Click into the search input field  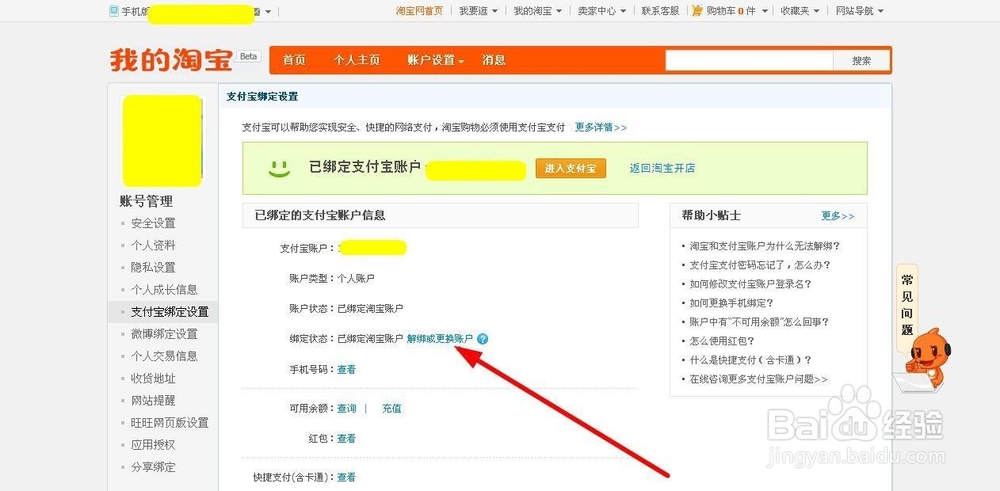click(x=749, y=61)
